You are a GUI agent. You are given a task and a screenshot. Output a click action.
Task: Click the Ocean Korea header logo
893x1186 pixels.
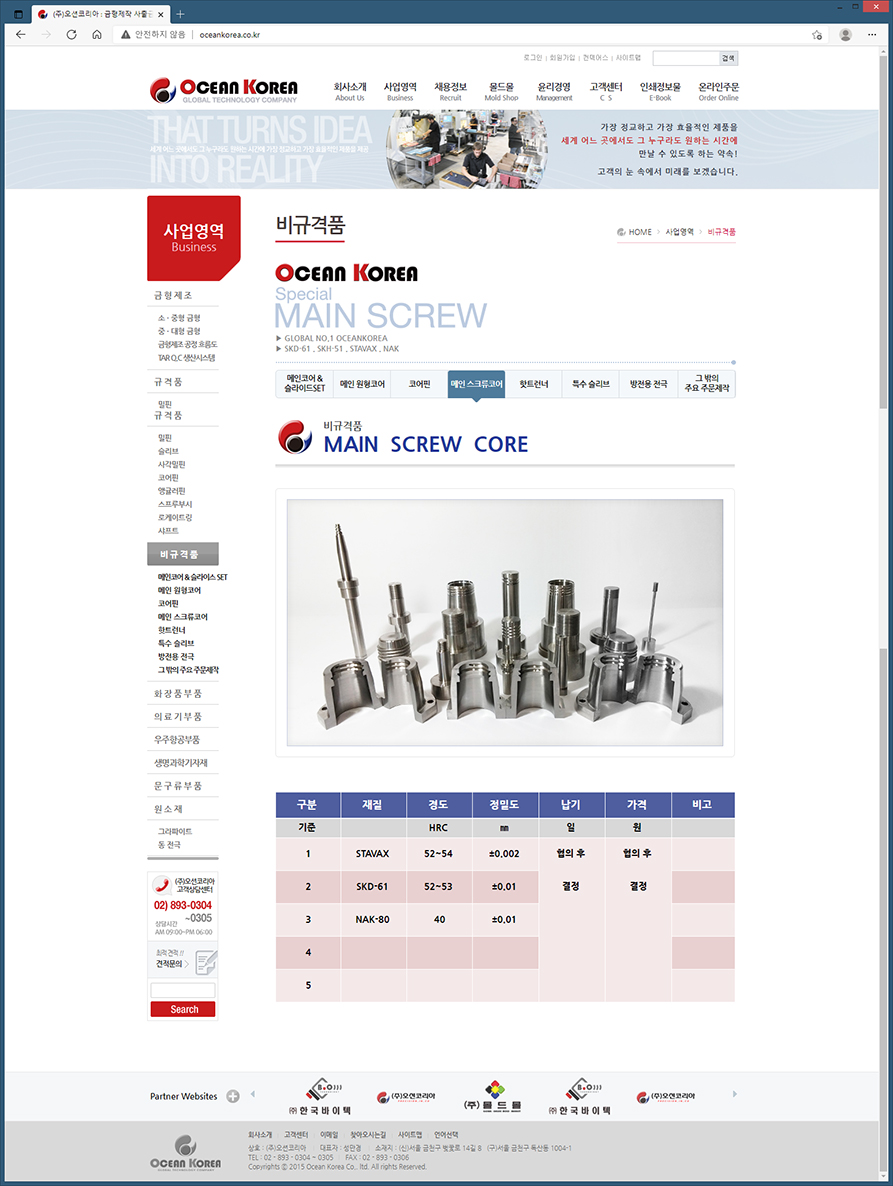click(223, 90)
